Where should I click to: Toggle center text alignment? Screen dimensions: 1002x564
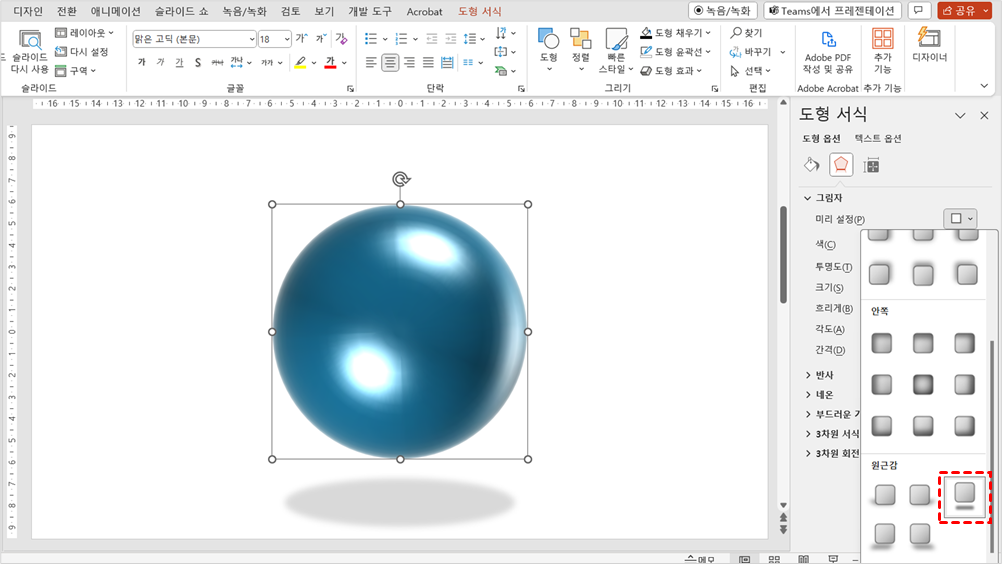[x=390, y=62]
